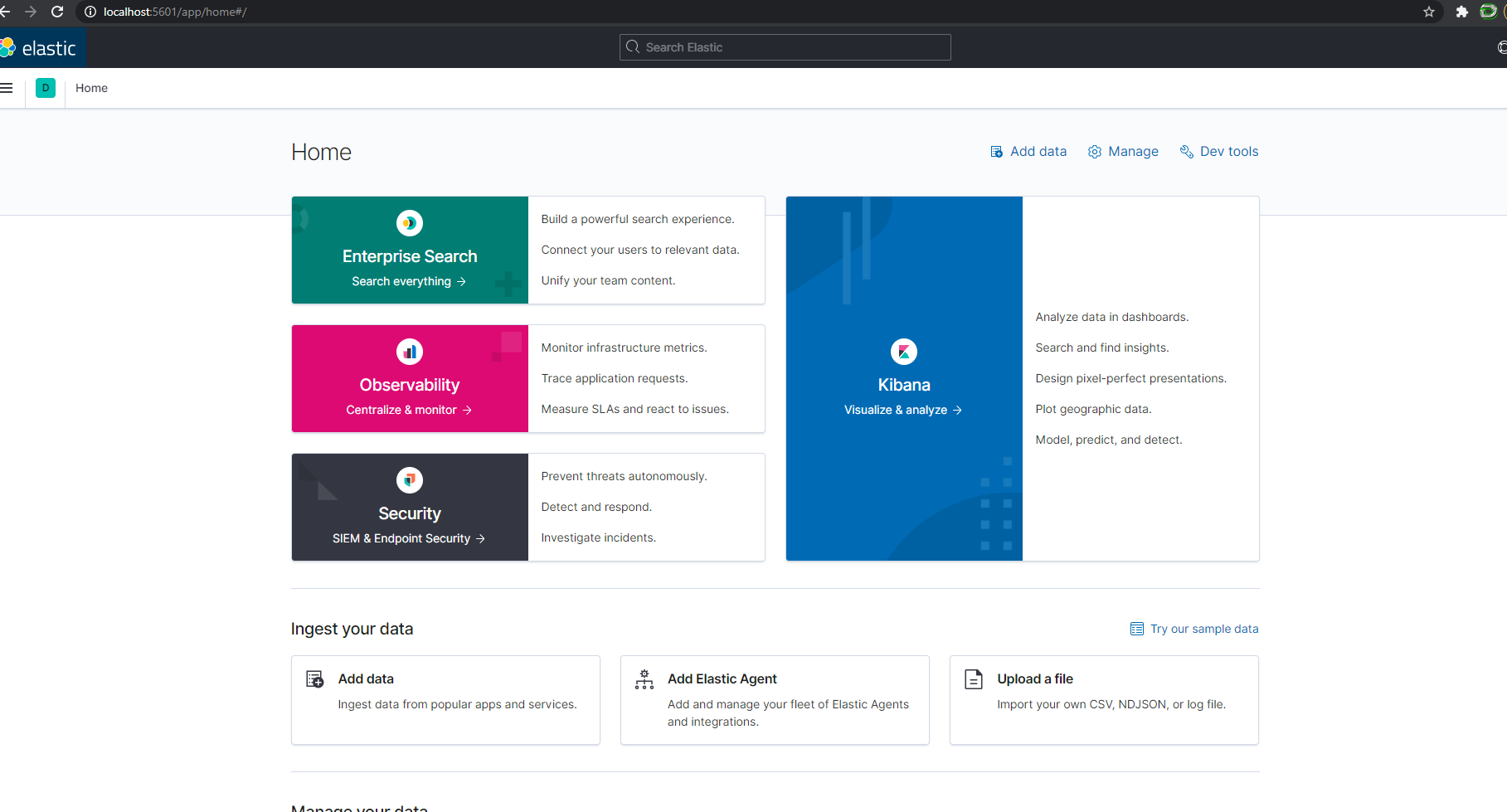Click 'Unify your team content.' text
This screenshot has height=812, width=1507.
pos(609,280)
